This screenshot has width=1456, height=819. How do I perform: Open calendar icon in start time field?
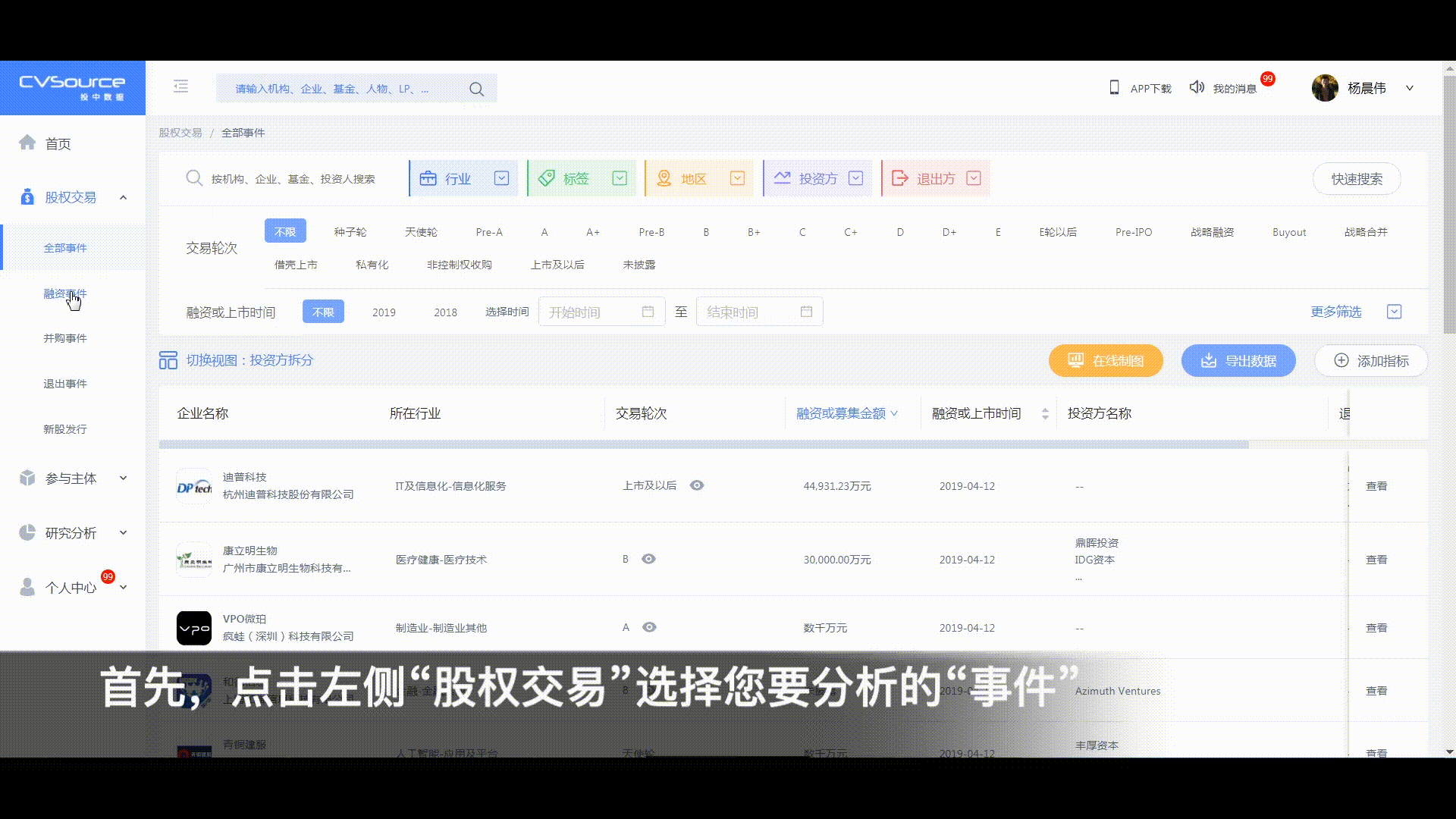point(648,312)
